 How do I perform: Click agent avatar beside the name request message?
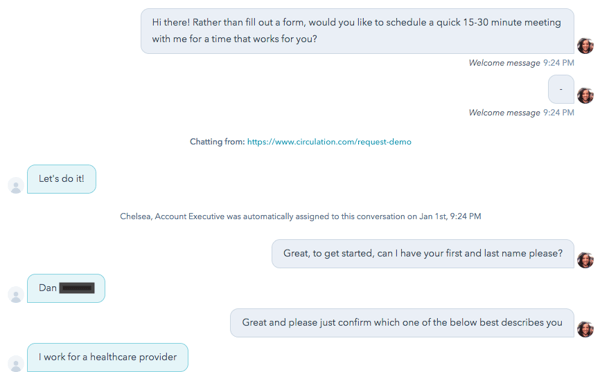point(585,260)
